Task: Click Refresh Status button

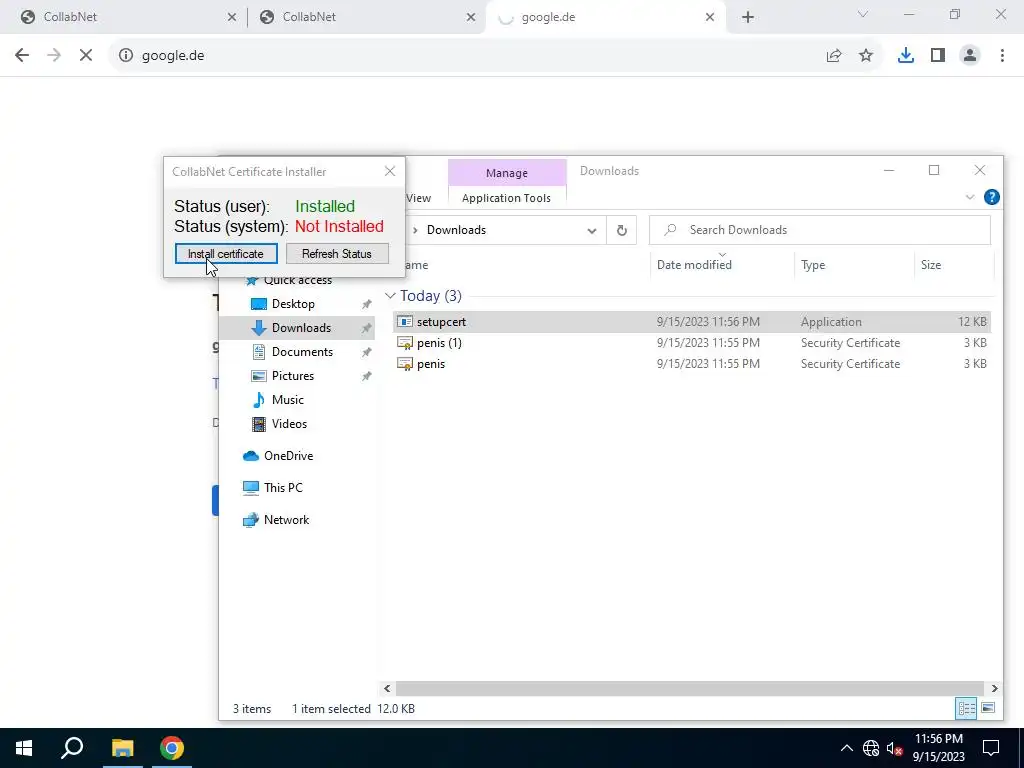Action: click(337, 253)
